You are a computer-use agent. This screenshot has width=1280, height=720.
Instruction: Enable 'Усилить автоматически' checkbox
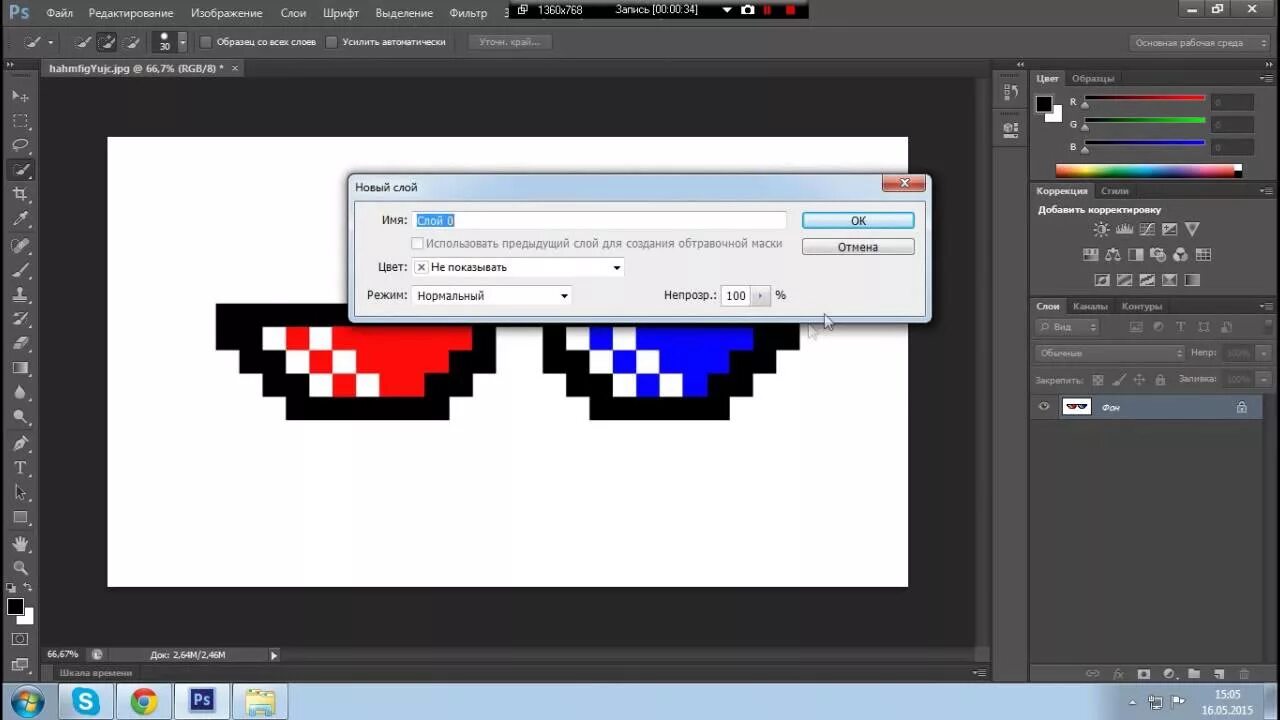(331, 43)
